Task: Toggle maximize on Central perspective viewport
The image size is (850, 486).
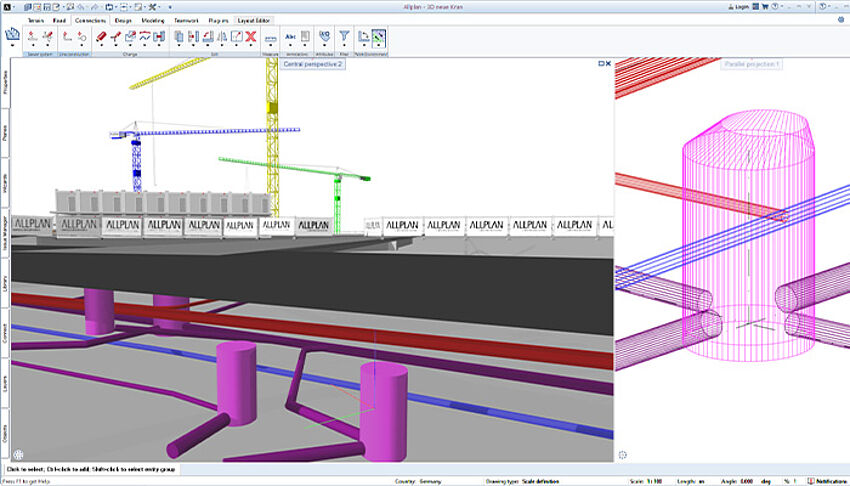Action: 599,63
